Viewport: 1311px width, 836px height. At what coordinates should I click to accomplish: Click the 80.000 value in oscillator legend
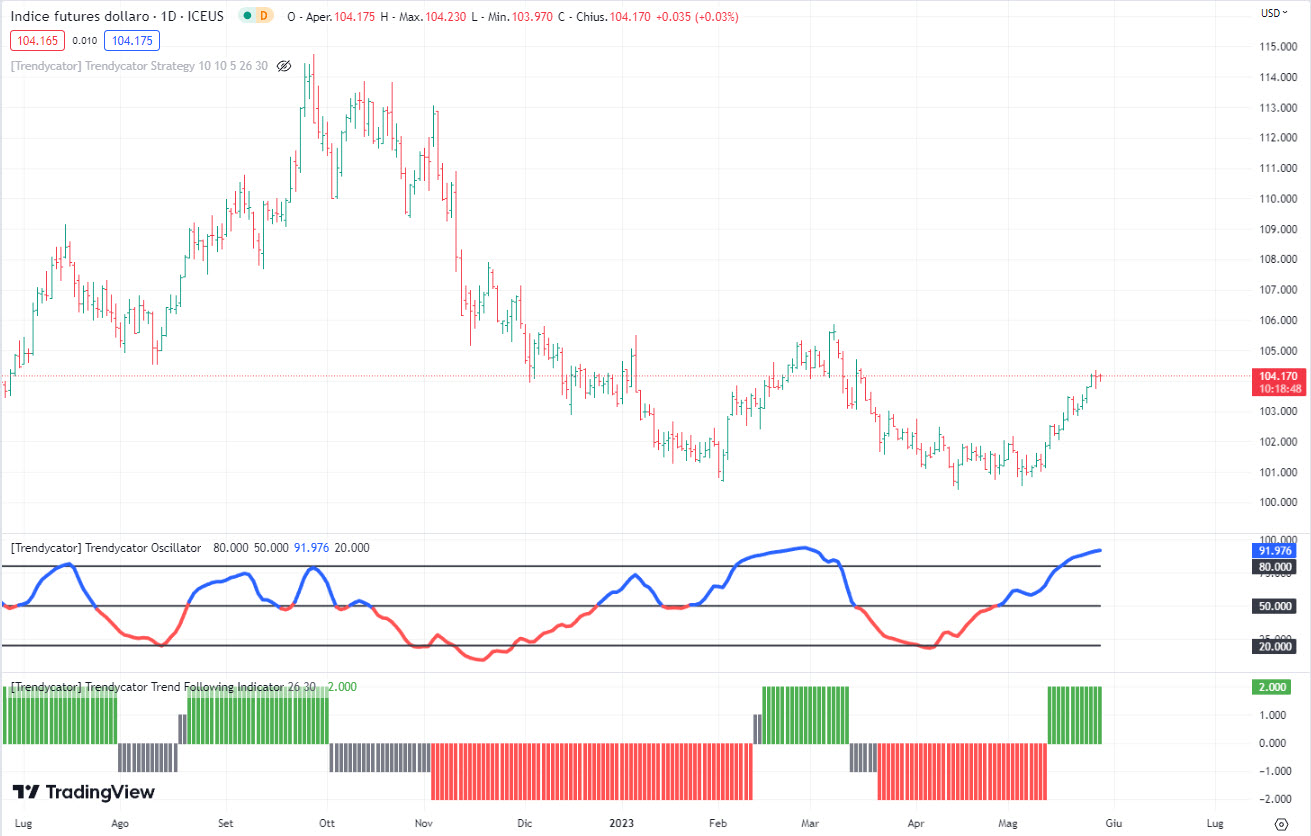(x=231, y=548)
